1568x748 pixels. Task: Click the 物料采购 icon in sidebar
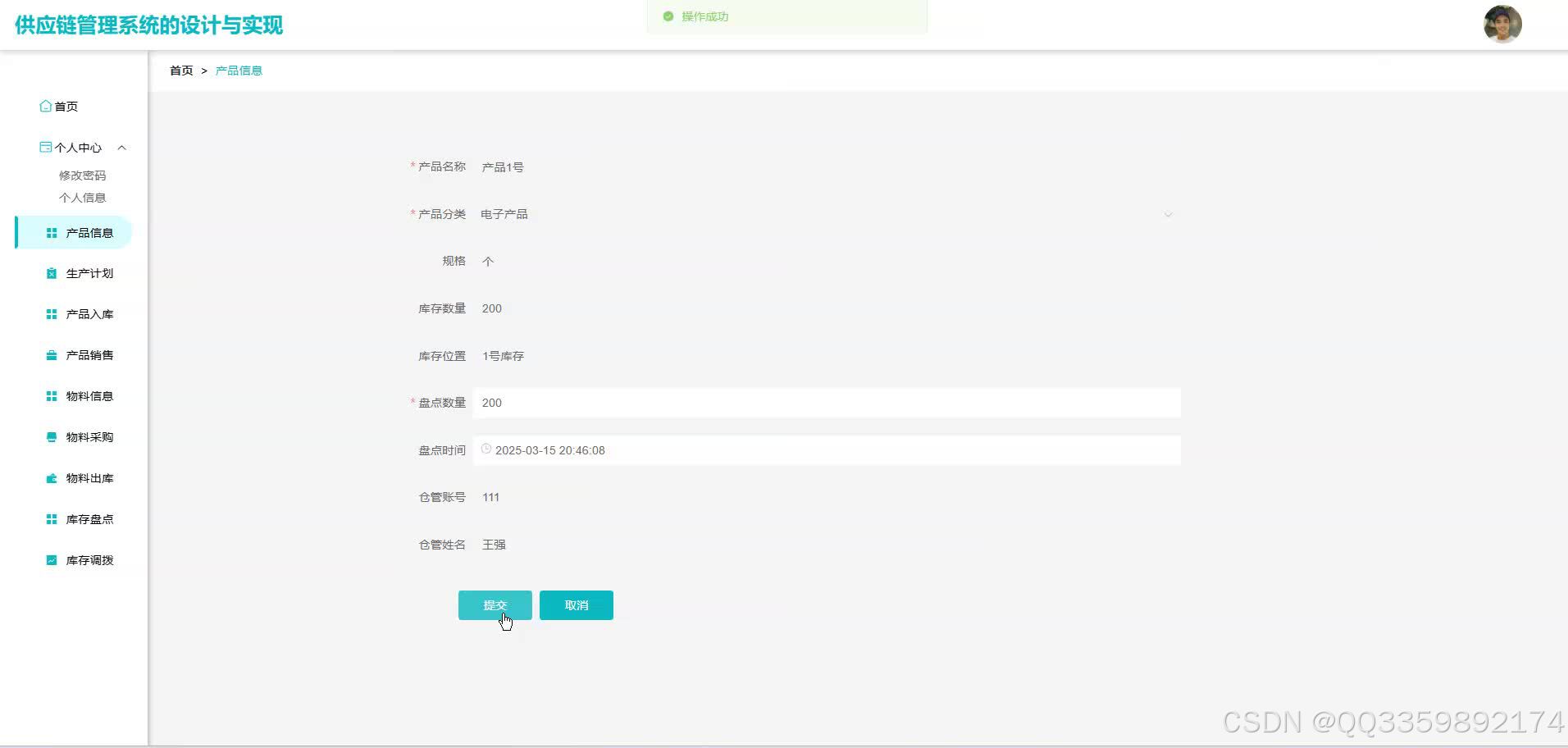tap(52, 437)
